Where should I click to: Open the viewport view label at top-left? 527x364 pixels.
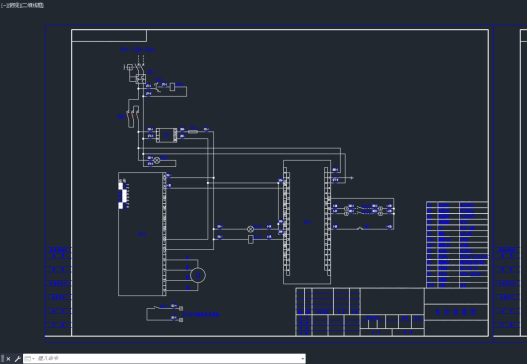coord(22,5)
